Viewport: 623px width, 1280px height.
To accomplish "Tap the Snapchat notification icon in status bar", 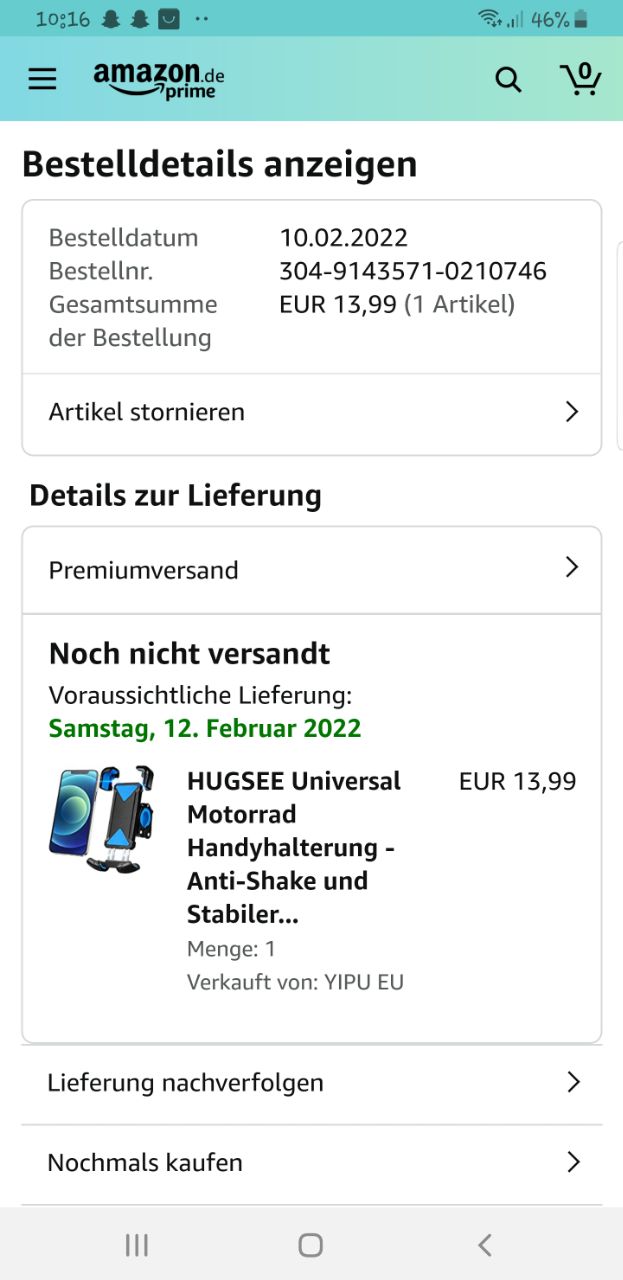I will pyautogui.click(x=111, y=19).
